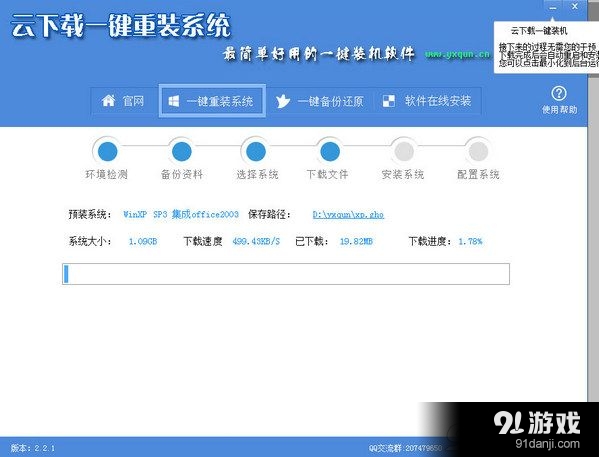The width and height of the screenshot is (599, 457).
Task: Click the WinXP SP3 集成office2003 system name
Action: pyautogui.click(x=181, y=214)
